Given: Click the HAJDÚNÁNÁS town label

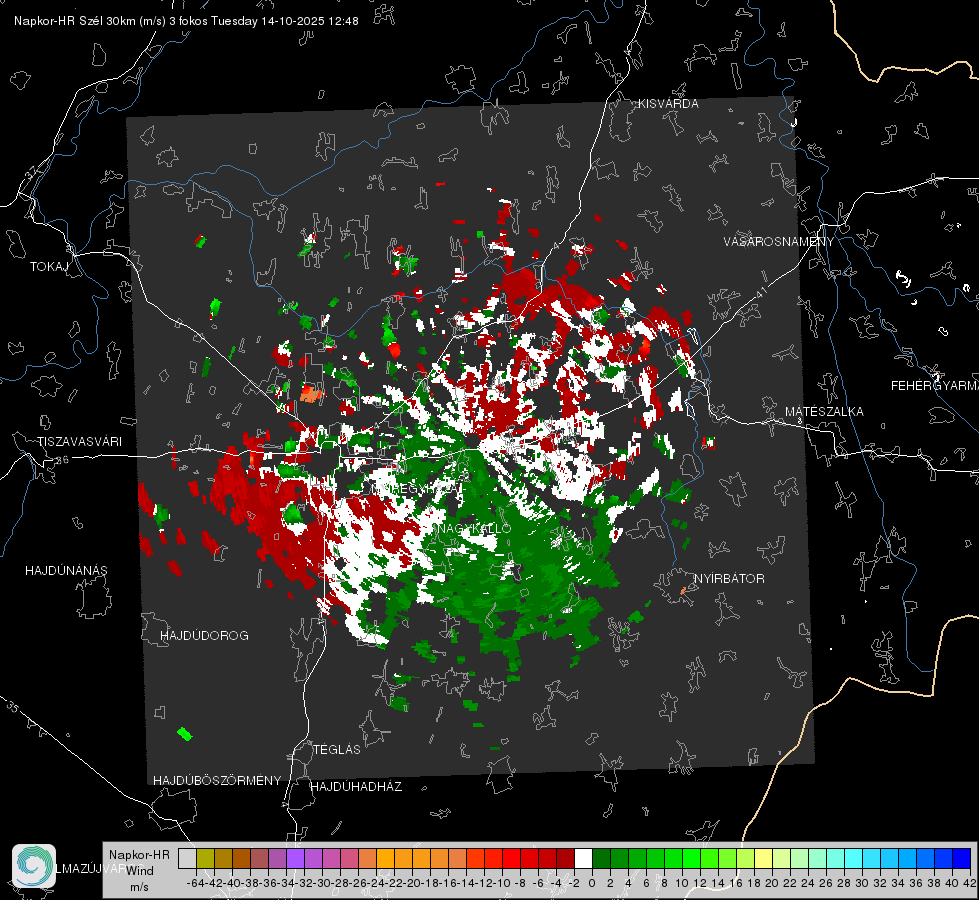Looking at the screenshot, I should [x=66, y=570].
